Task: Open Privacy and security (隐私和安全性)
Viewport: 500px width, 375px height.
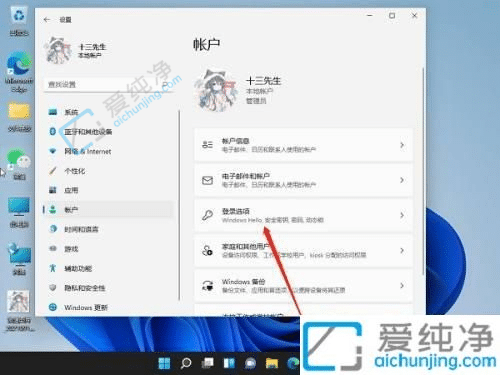Action: (x=108, y=288)
